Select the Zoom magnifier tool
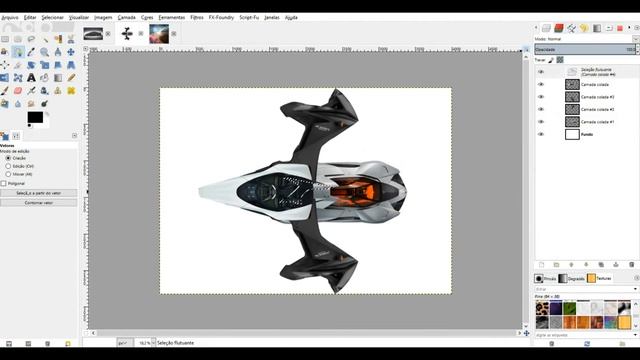Viewport: 640px width, 360px height. 44,52
